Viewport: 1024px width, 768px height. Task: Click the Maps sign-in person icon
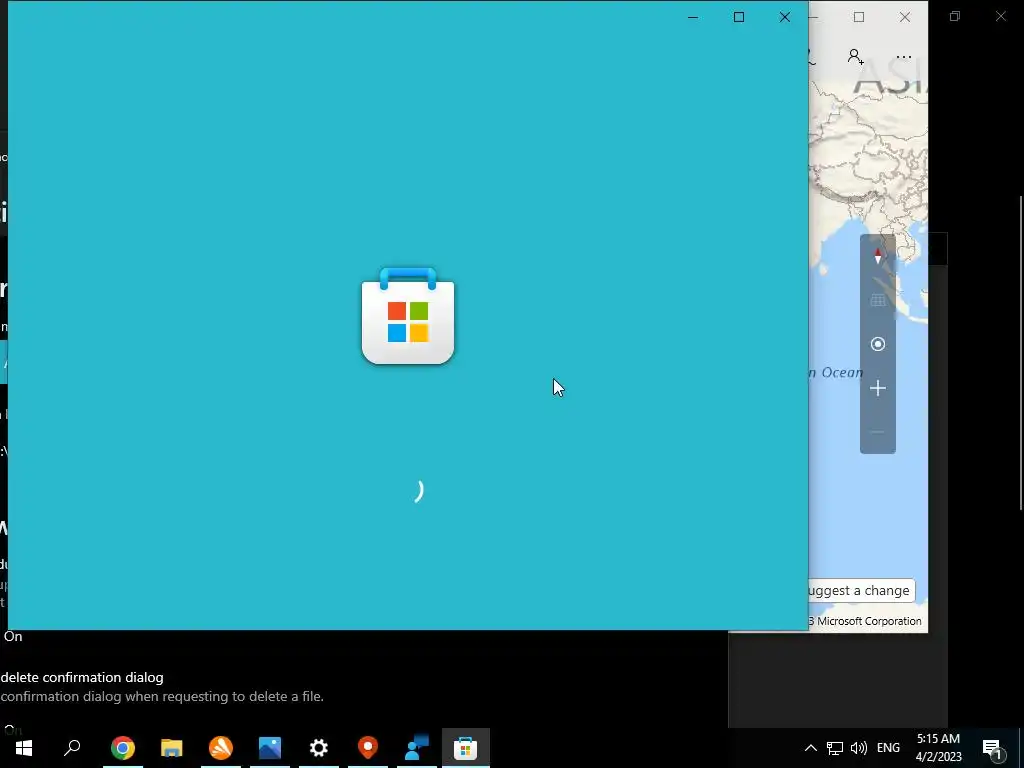[x=856, y=57]
